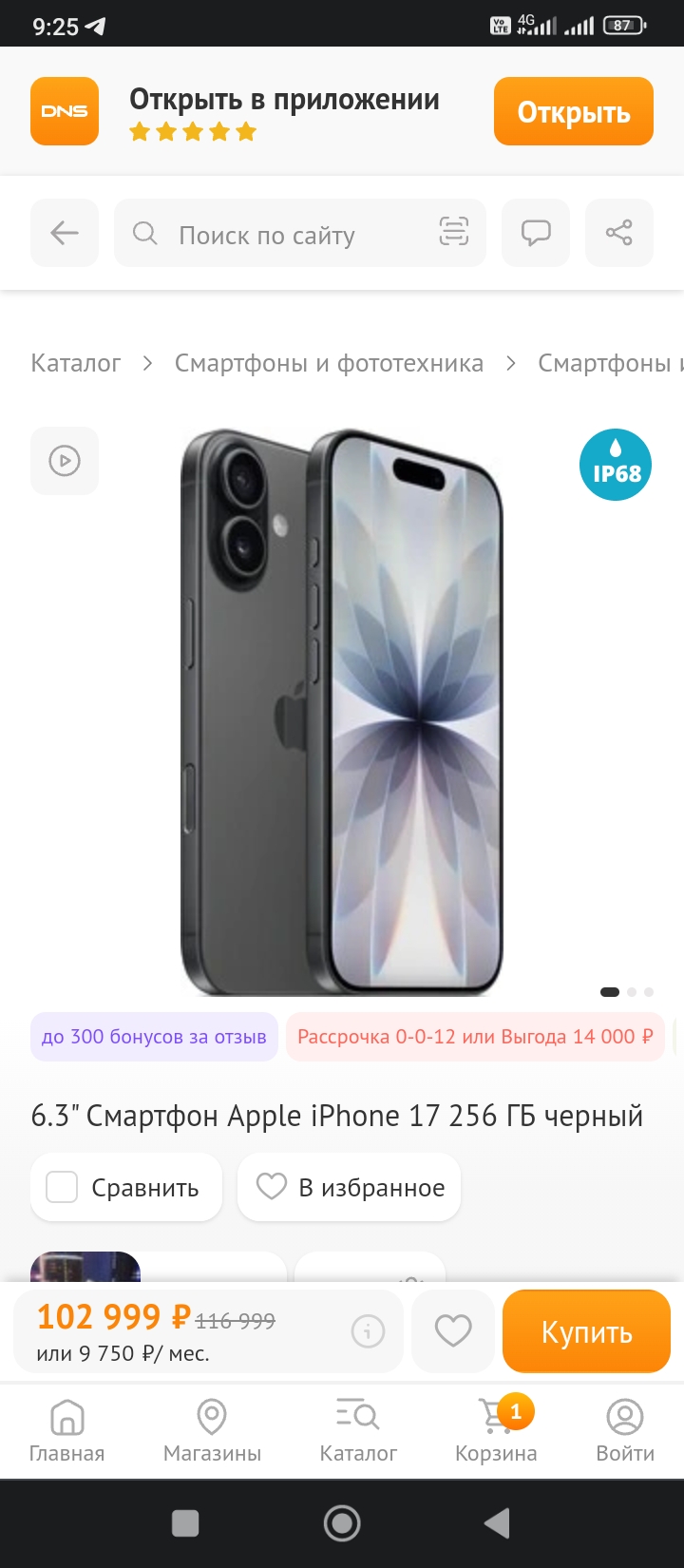Open price info icon

click(x=368, y=1330)
